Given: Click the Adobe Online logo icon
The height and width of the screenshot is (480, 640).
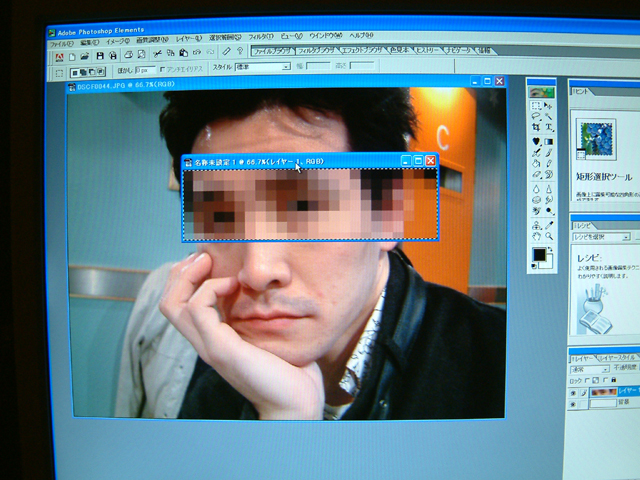Looking at the screenshot, I should [59, 57].
